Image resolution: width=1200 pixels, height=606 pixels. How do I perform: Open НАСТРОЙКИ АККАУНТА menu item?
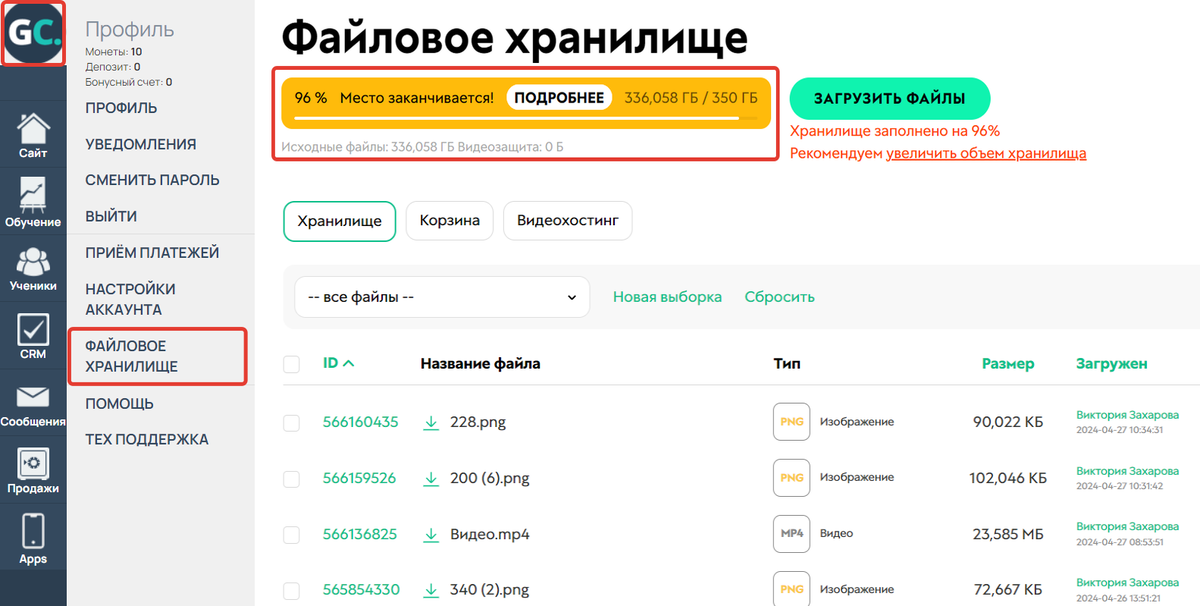131,299
